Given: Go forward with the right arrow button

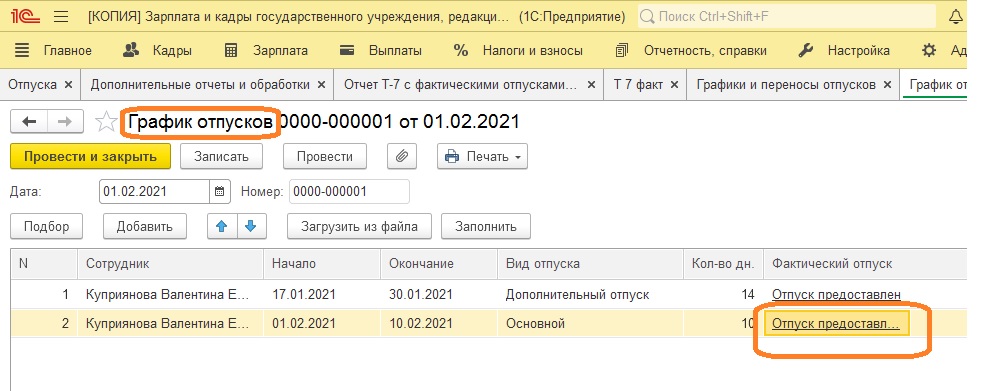Looking at the screenshot, I should coord(65,122).
